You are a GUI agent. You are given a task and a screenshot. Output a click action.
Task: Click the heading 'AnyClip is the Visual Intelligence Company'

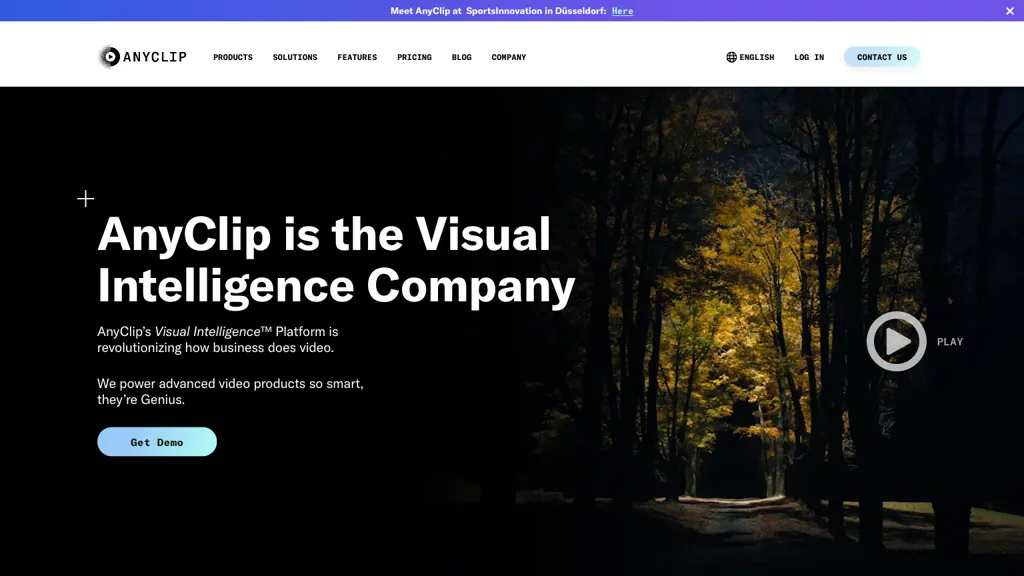[336, 260]
